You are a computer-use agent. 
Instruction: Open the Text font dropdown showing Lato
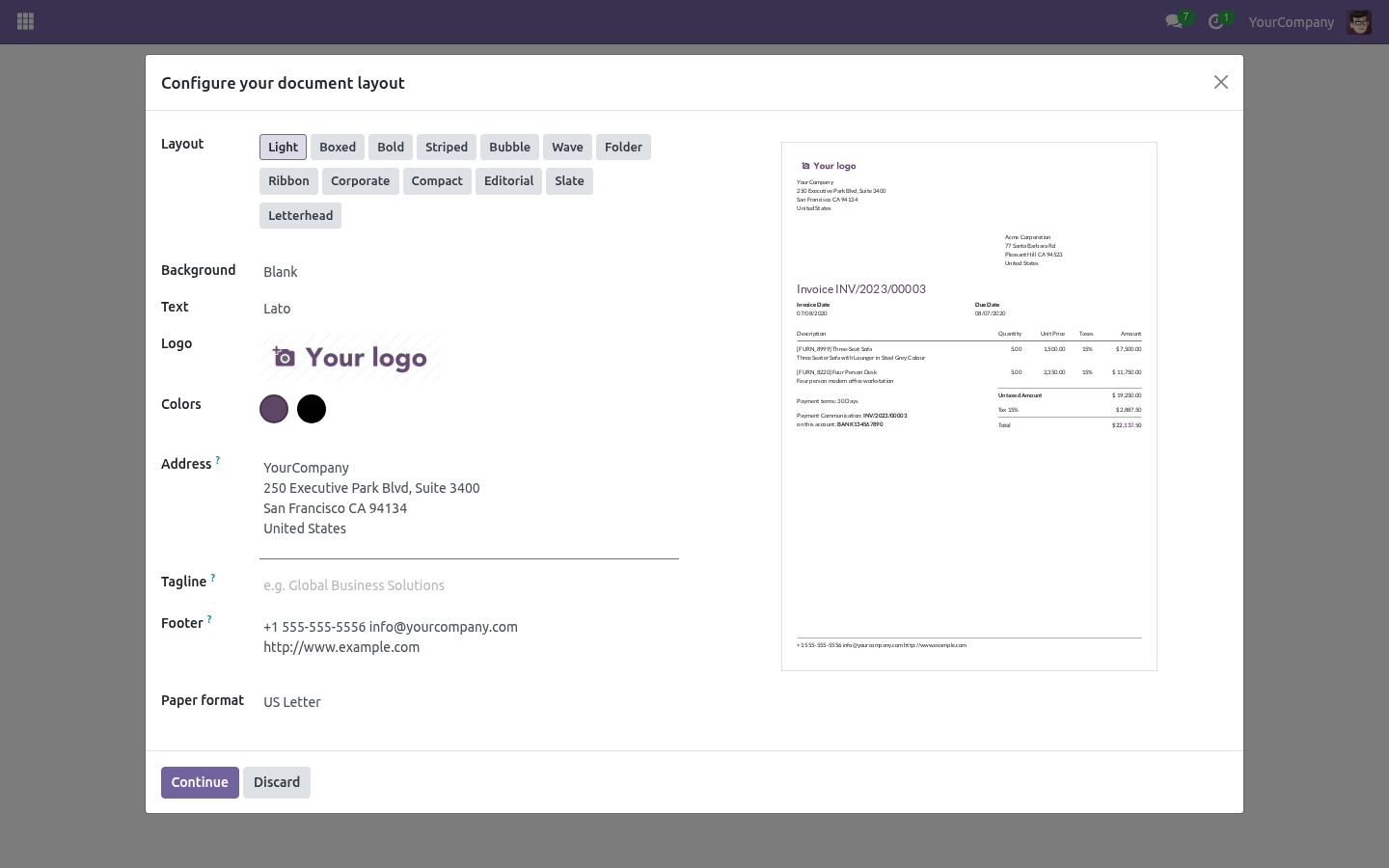pyautogui.click(x=469, y=309)
